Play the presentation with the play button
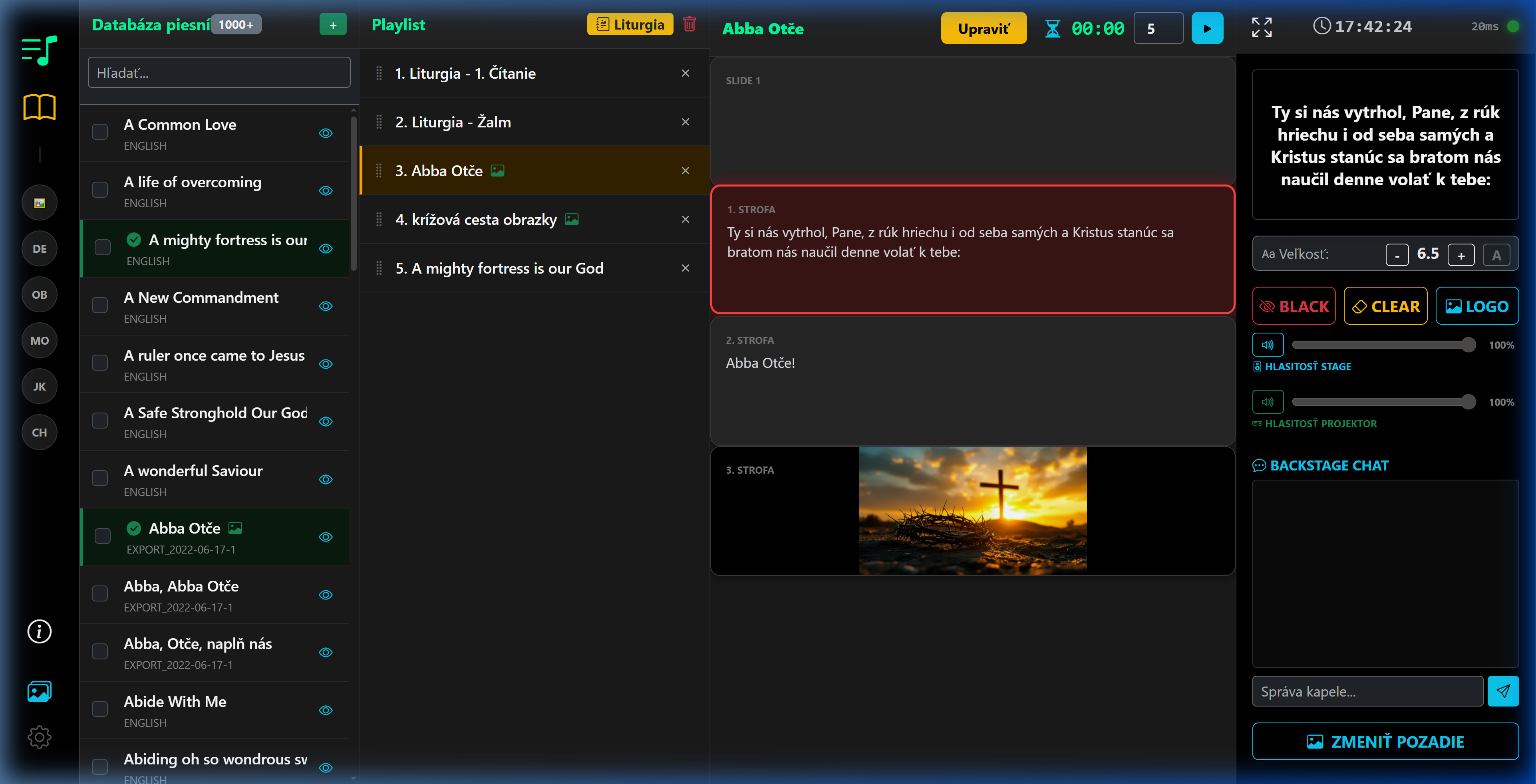Viewport: 1536px width, 784px height. pos(1208,28)
